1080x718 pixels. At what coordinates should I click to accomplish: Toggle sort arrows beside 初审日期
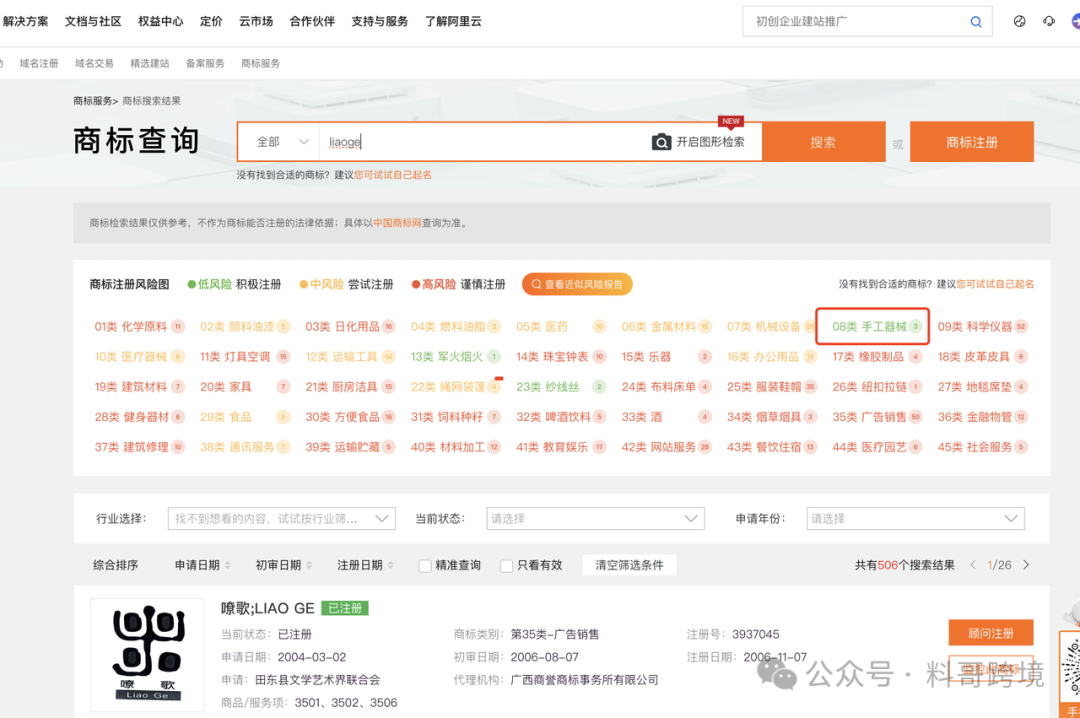309,565
